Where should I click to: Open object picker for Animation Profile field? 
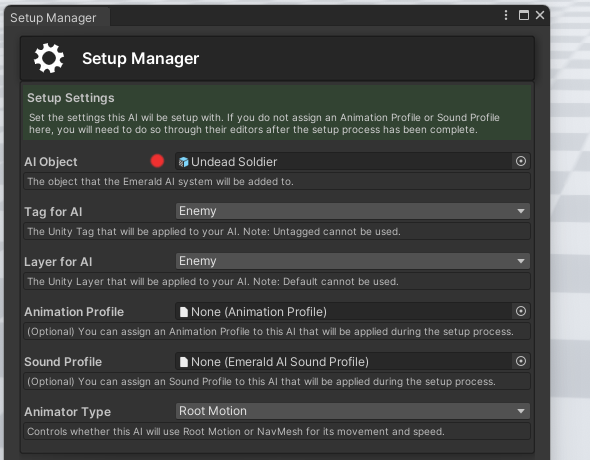tap(521, 311)
